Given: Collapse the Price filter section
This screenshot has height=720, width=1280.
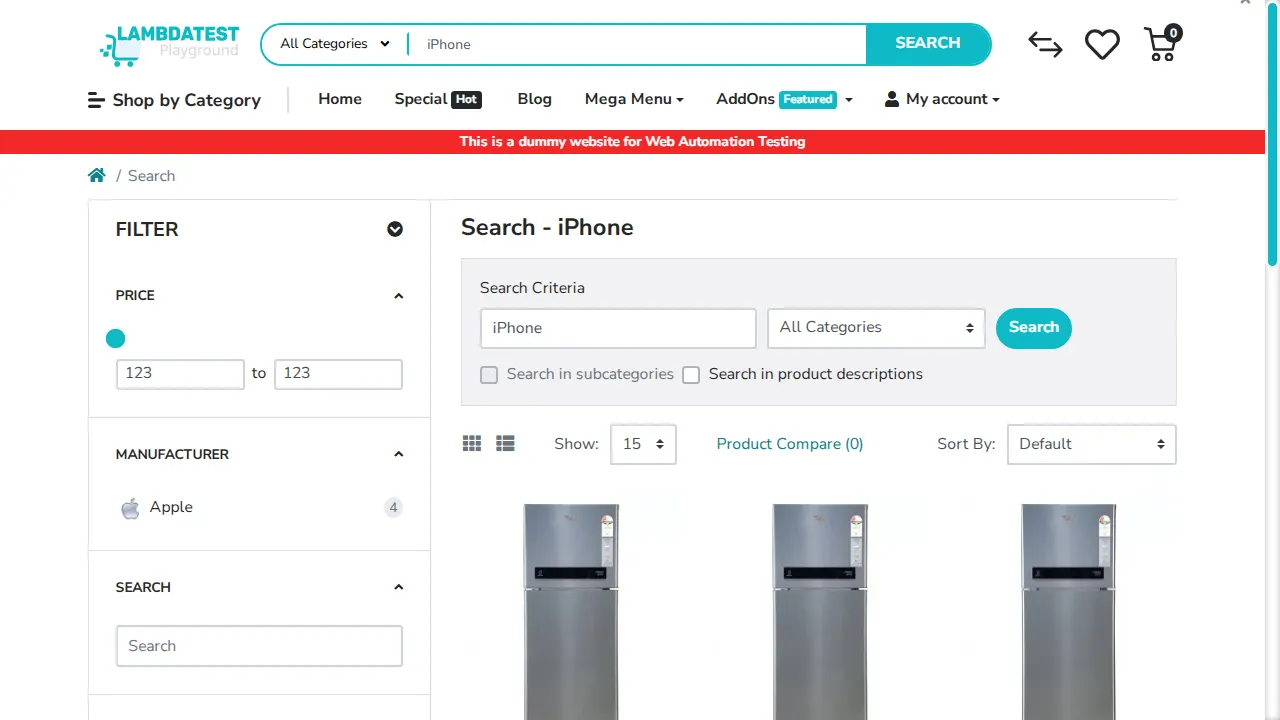Looking at the screenshot, I should pyautogui.click(x=398, y=296).
